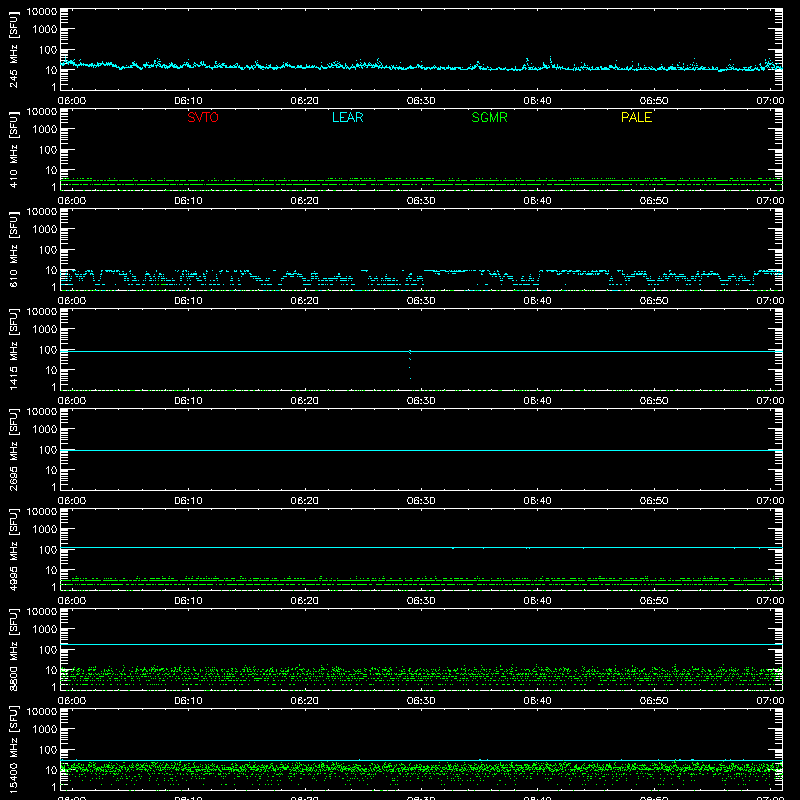Select the 4995 MHz [SFU] axis label
This screenshot has width=800, height=800.
(13, 549)
